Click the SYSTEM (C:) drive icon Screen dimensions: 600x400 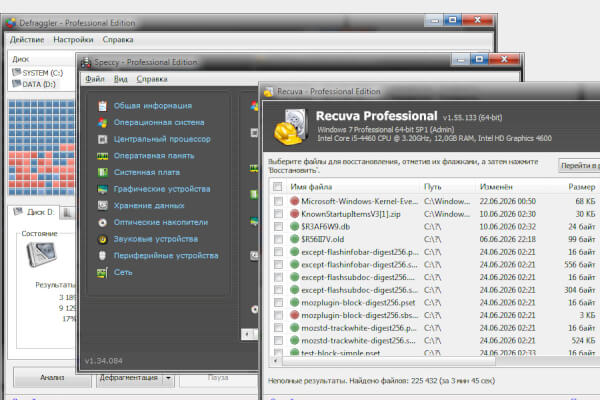point(16,72)
